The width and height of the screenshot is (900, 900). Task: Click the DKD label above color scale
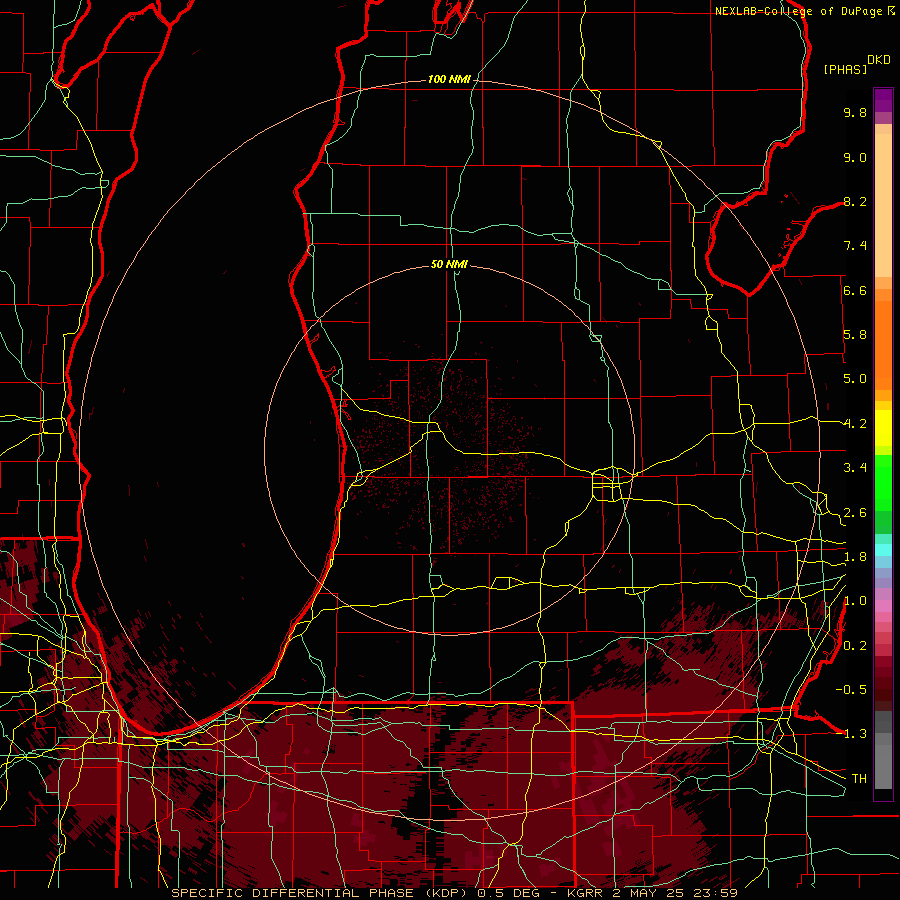[879, 60]
